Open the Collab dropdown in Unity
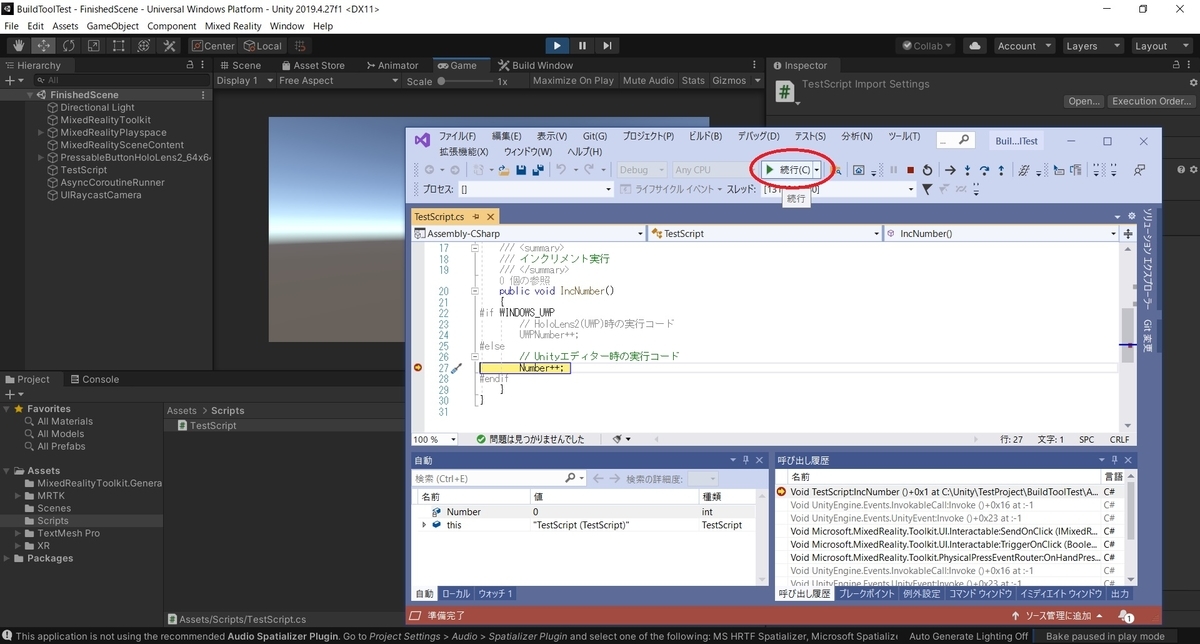 (x=929, y=46)
